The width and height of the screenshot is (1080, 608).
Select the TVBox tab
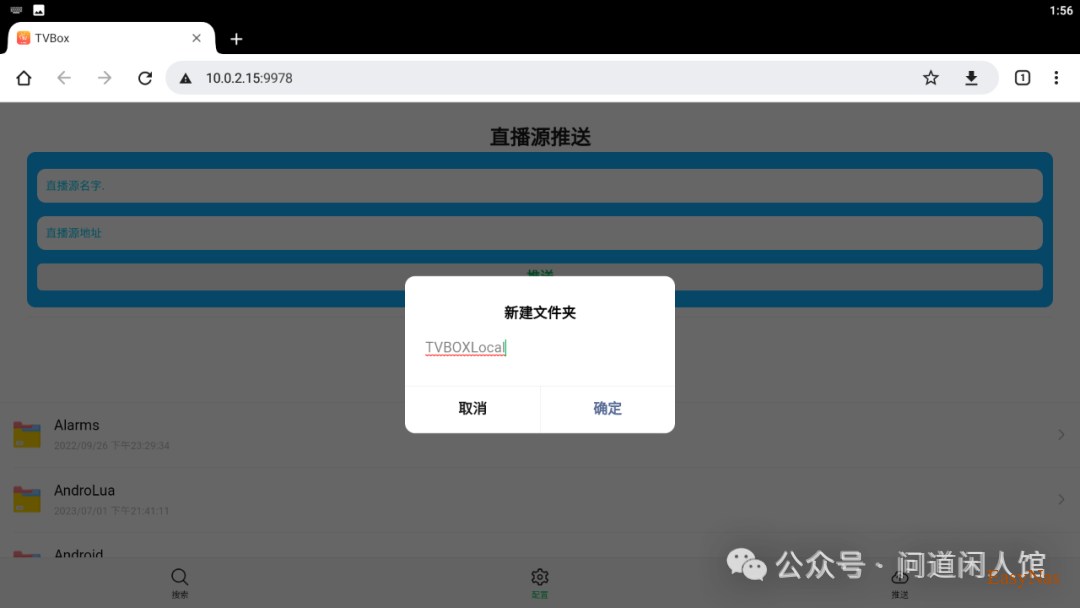[x=112, y=38]
